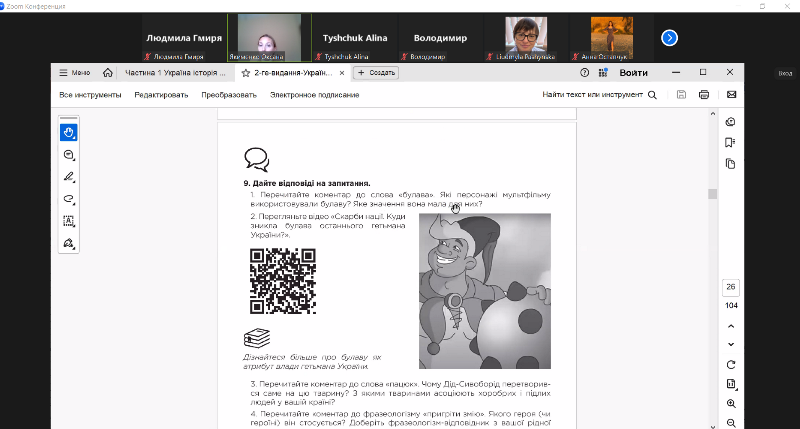Click the Войти sign-in button
Image resolution: width=800 pixels, height=429 pixels.
click(633, 73)
